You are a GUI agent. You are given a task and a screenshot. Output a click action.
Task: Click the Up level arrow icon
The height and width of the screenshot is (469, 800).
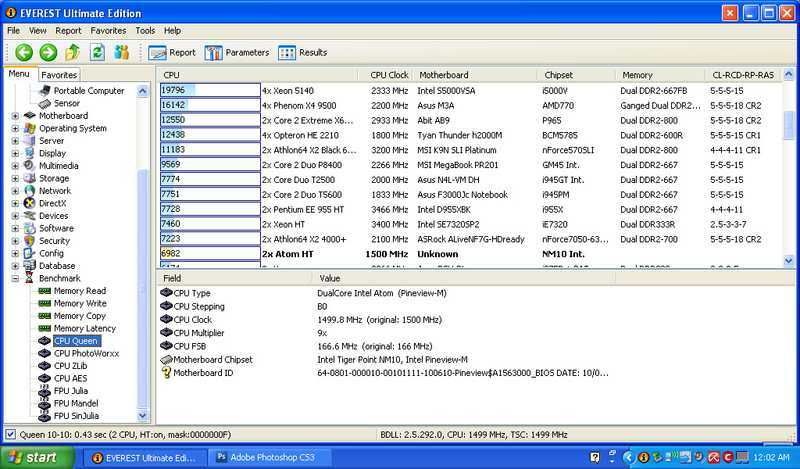(x=72, y=52)
